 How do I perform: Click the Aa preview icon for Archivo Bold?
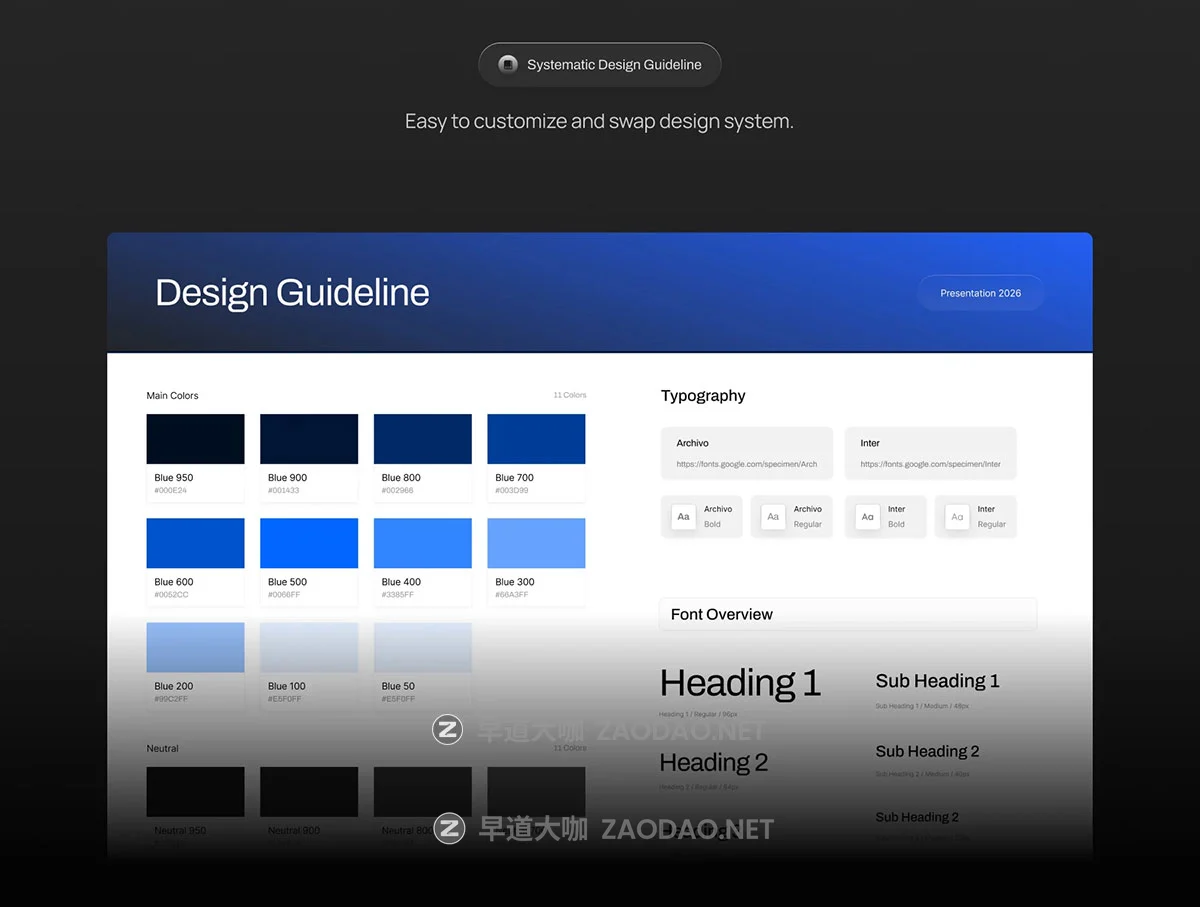(x=684, y=517)
